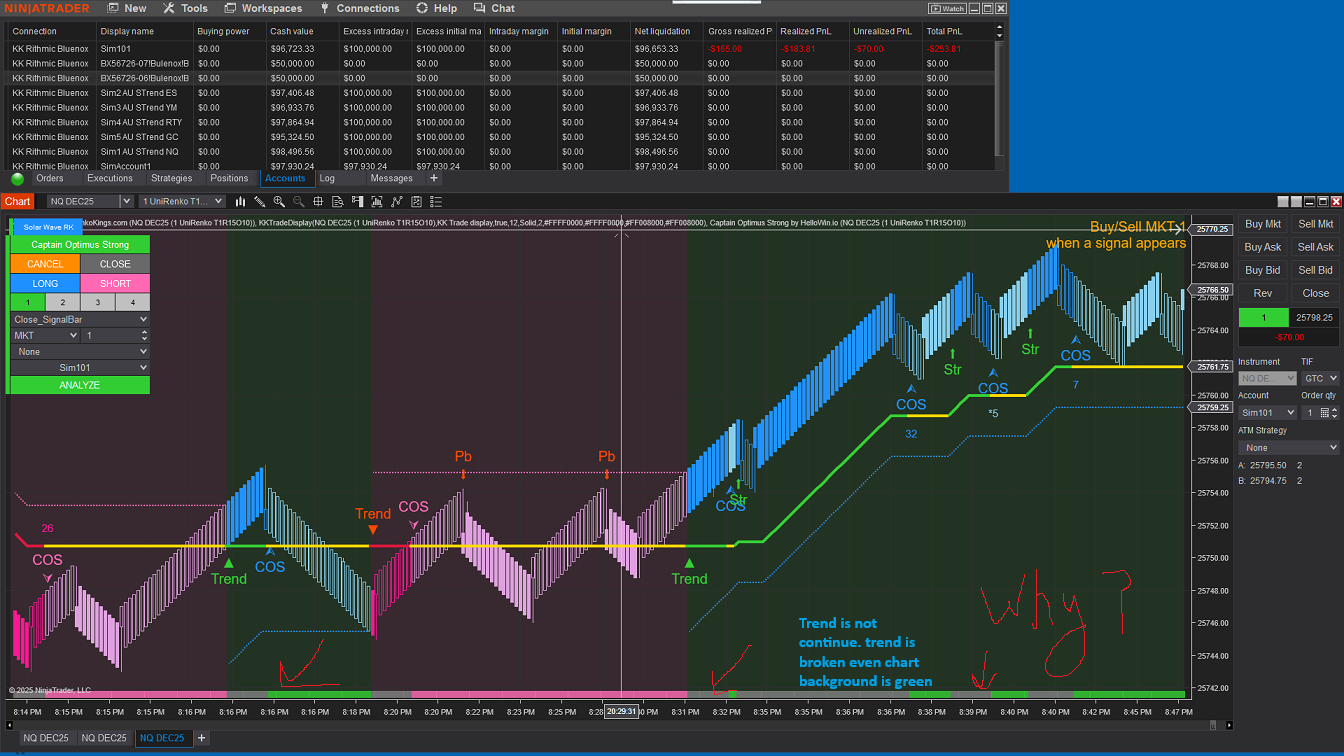Viewport: 1344px width, 756px height.
Task: Open the Workspaces menu
Action: point(262,8)
